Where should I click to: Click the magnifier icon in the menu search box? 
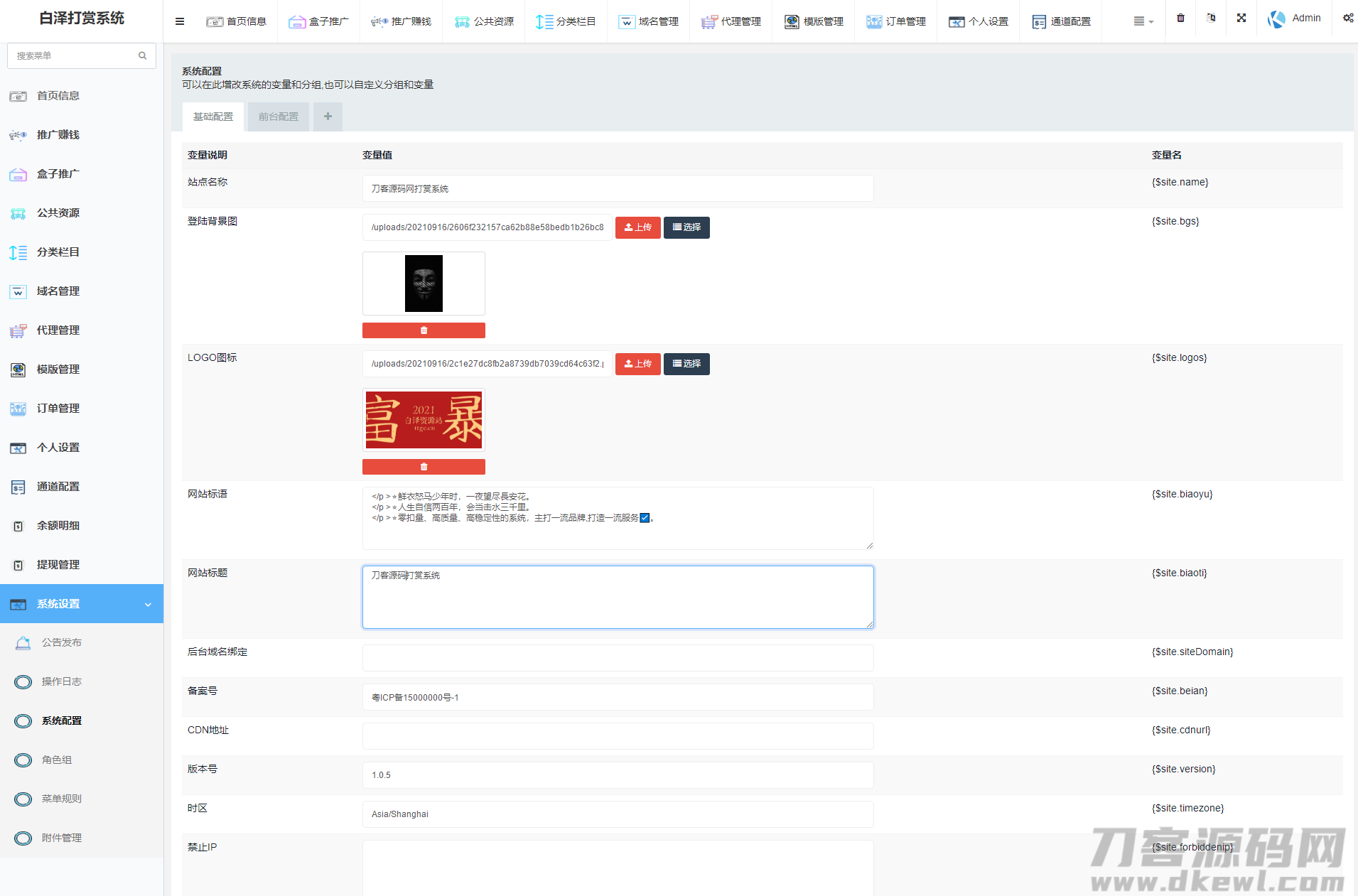143,55
